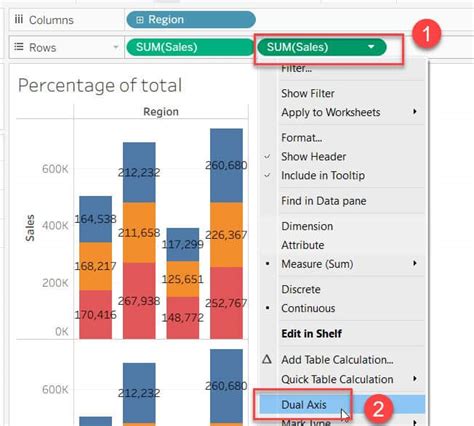Click the triangle icon beside Add Table Calculation

point(267,359)
